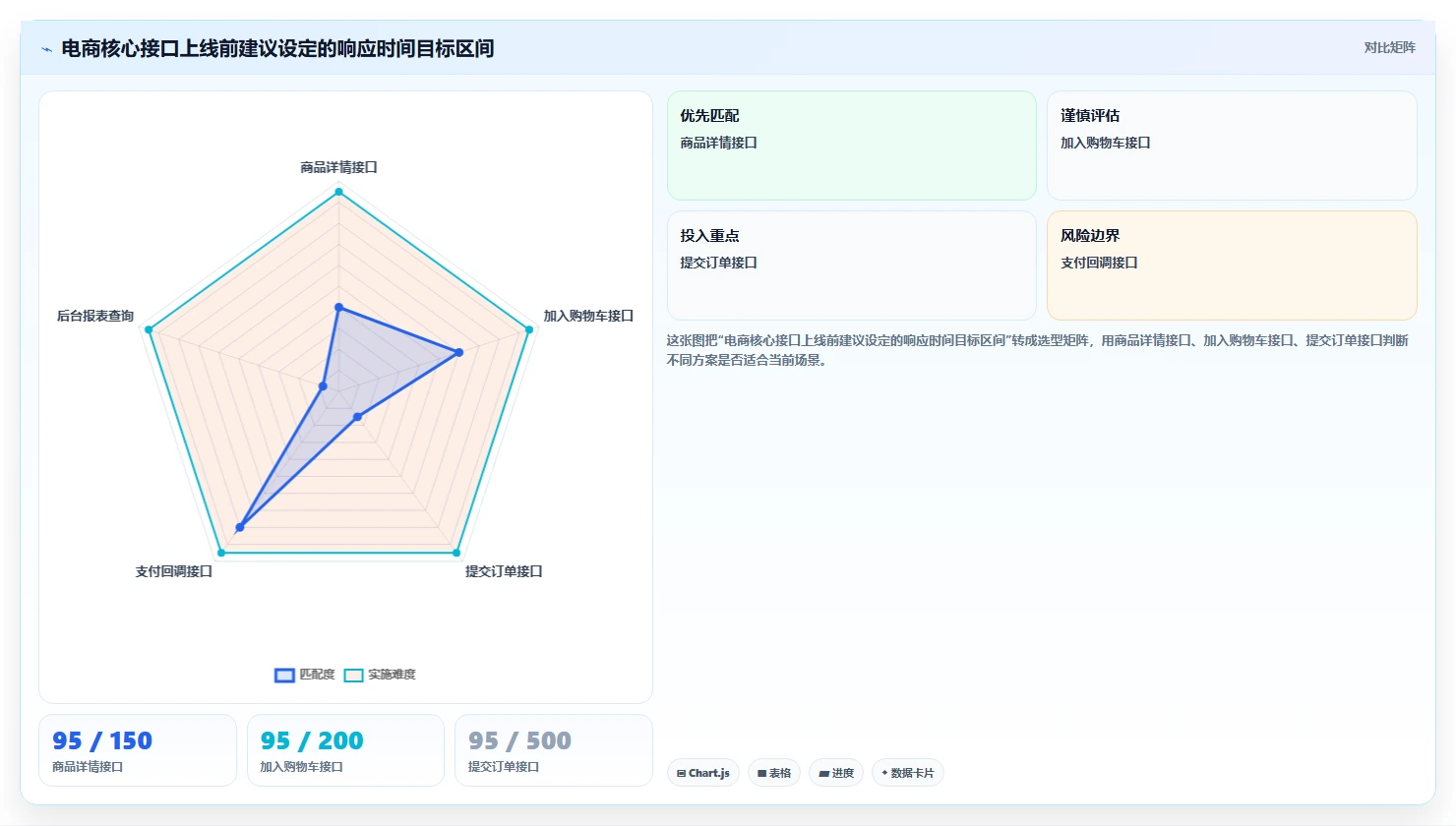Viewport: 1456px width, 826px height.
Task: Click the 后台报表查询 radar axis label
Action: click(x=95, y=316)
